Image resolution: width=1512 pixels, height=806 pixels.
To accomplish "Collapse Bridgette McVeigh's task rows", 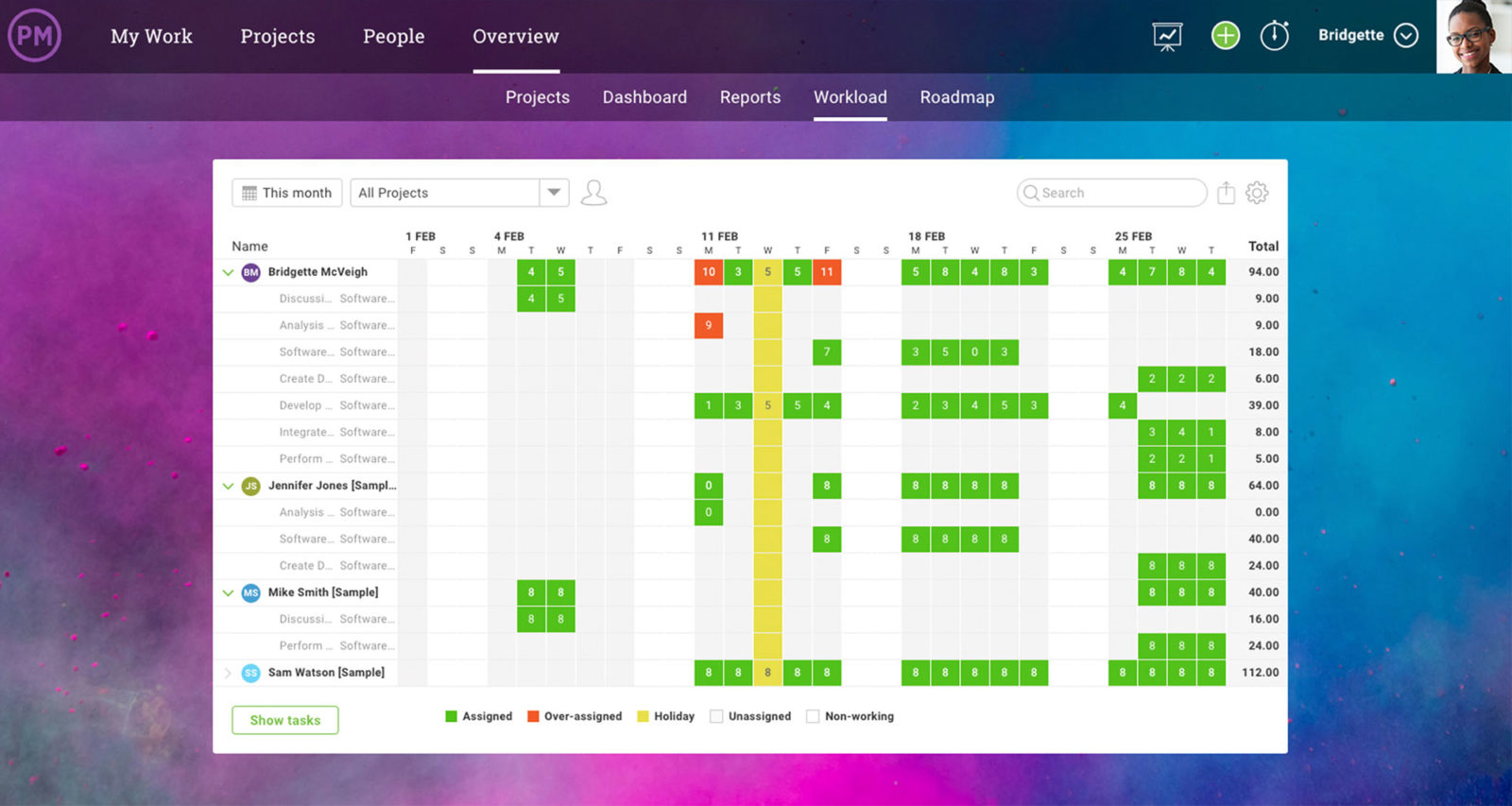I will tap(228, 272).
